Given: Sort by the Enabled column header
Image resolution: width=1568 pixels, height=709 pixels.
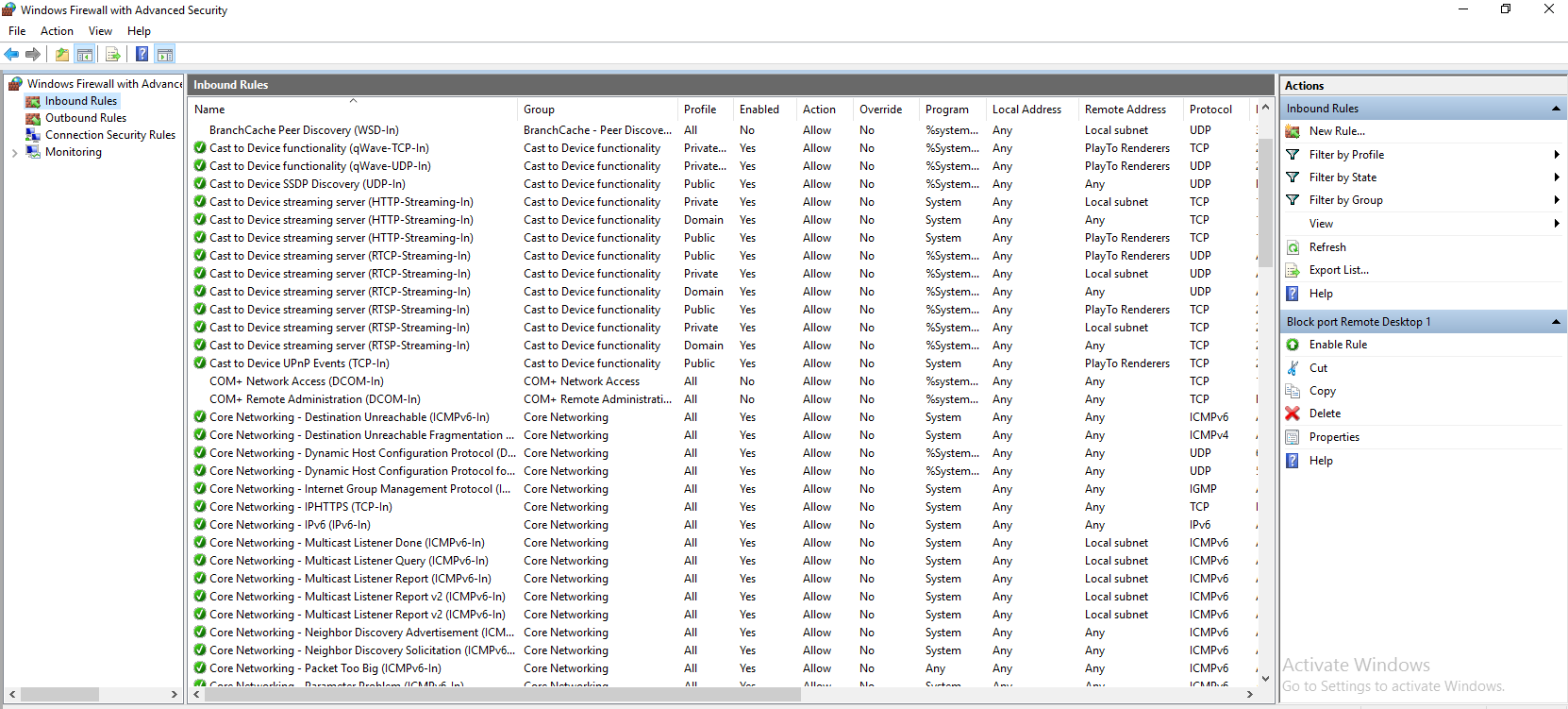Looking at the screenshot, I should coord(764,110).
